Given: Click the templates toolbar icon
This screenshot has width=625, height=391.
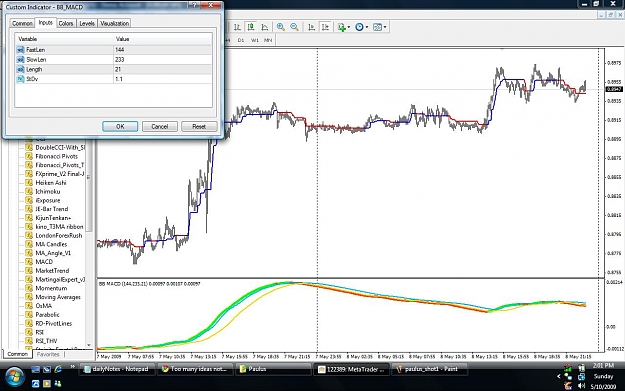Looking at the screenshot, I should coord(377,27).
